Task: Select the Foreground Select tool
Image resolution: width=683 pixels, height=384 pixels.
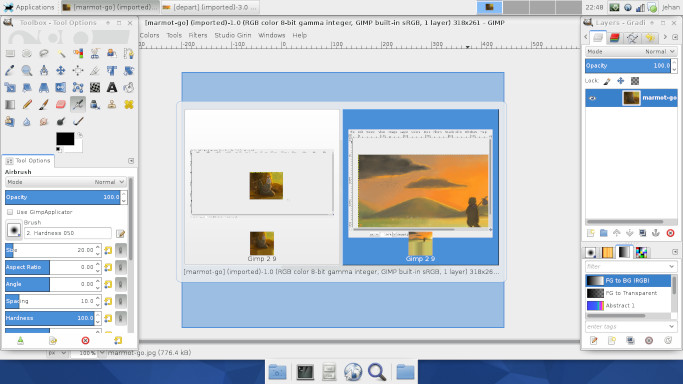Action: (112, 54)
